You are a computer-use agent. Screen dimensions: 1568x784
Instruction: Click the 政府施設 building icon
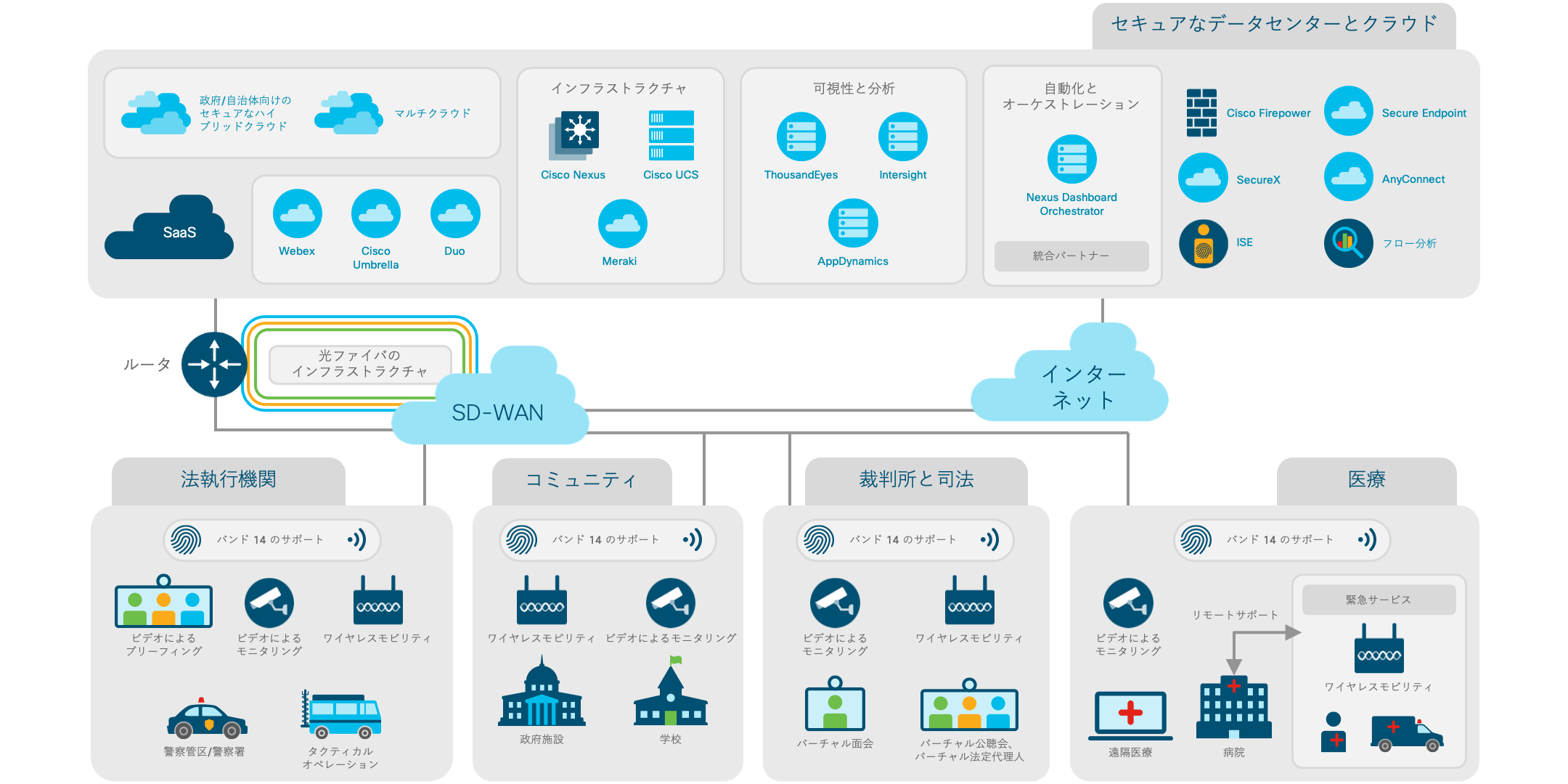pyautogui.click(x=542, y=692)
